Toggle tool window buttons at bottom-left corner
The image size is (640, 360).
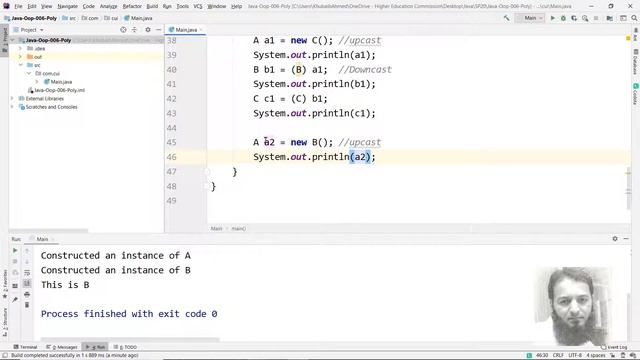click(x=5, y=356)
